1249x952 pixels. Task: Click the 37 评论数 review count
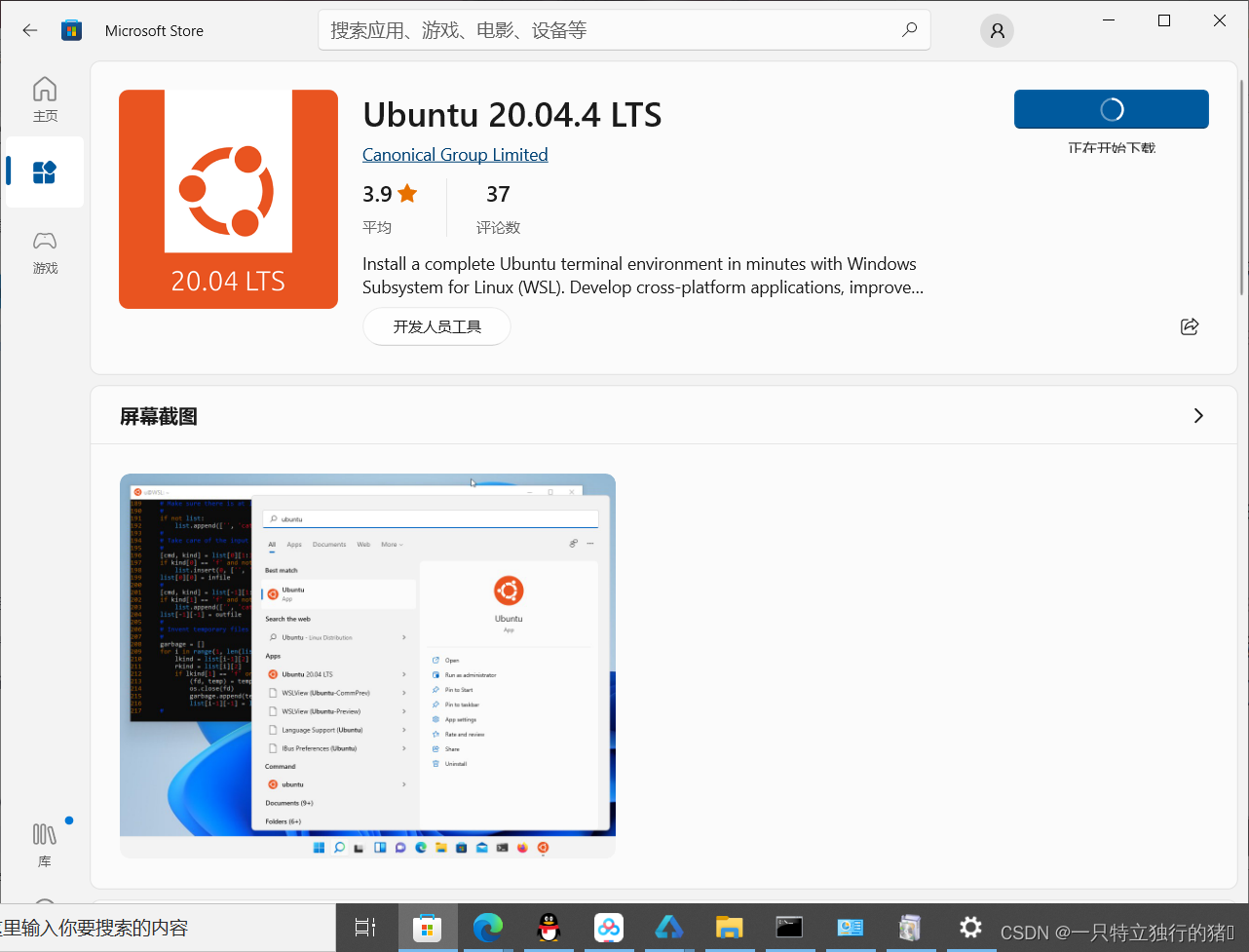coord(498,209)
